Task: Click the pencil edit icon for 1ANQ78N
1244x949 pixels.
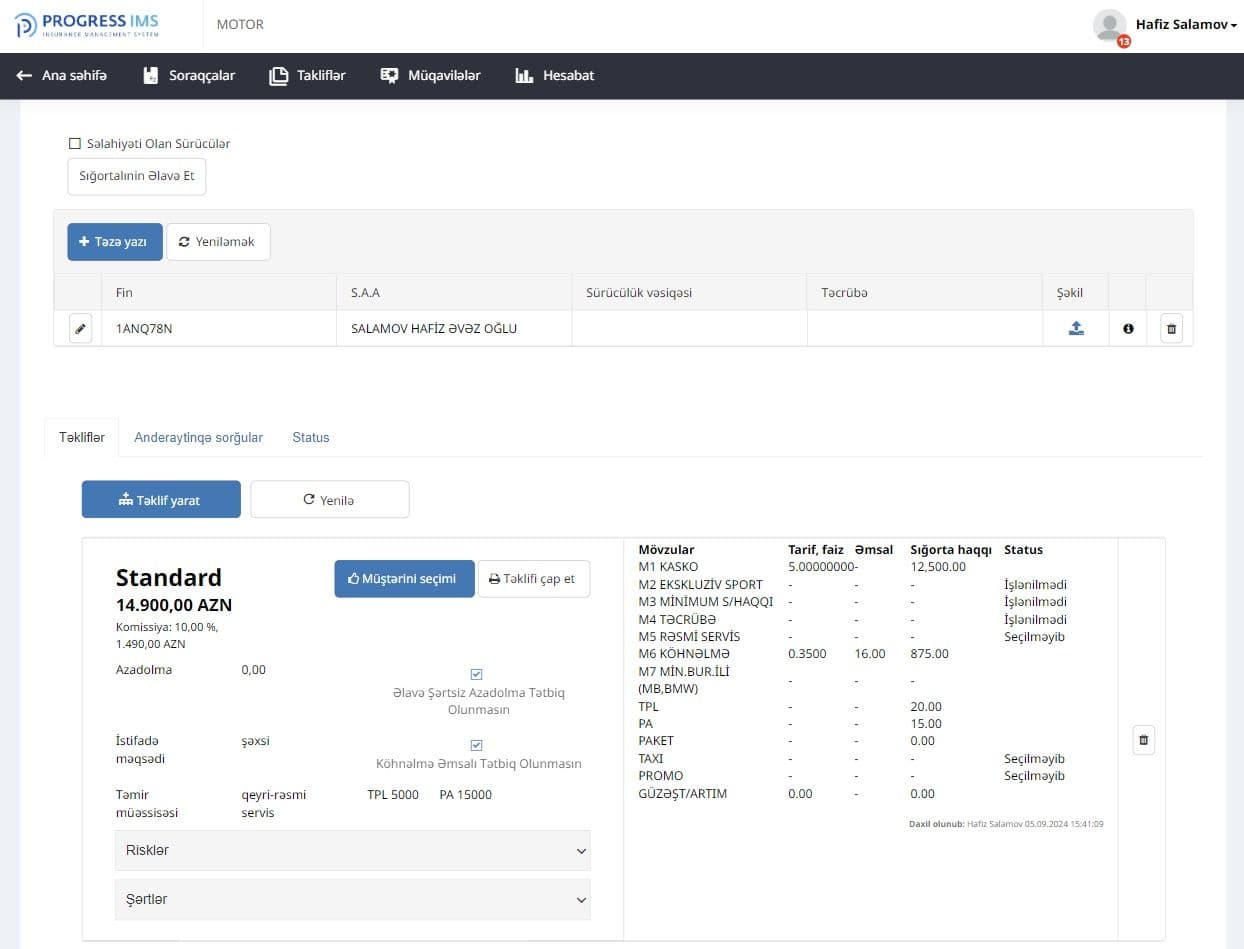Action: (81, 328)
